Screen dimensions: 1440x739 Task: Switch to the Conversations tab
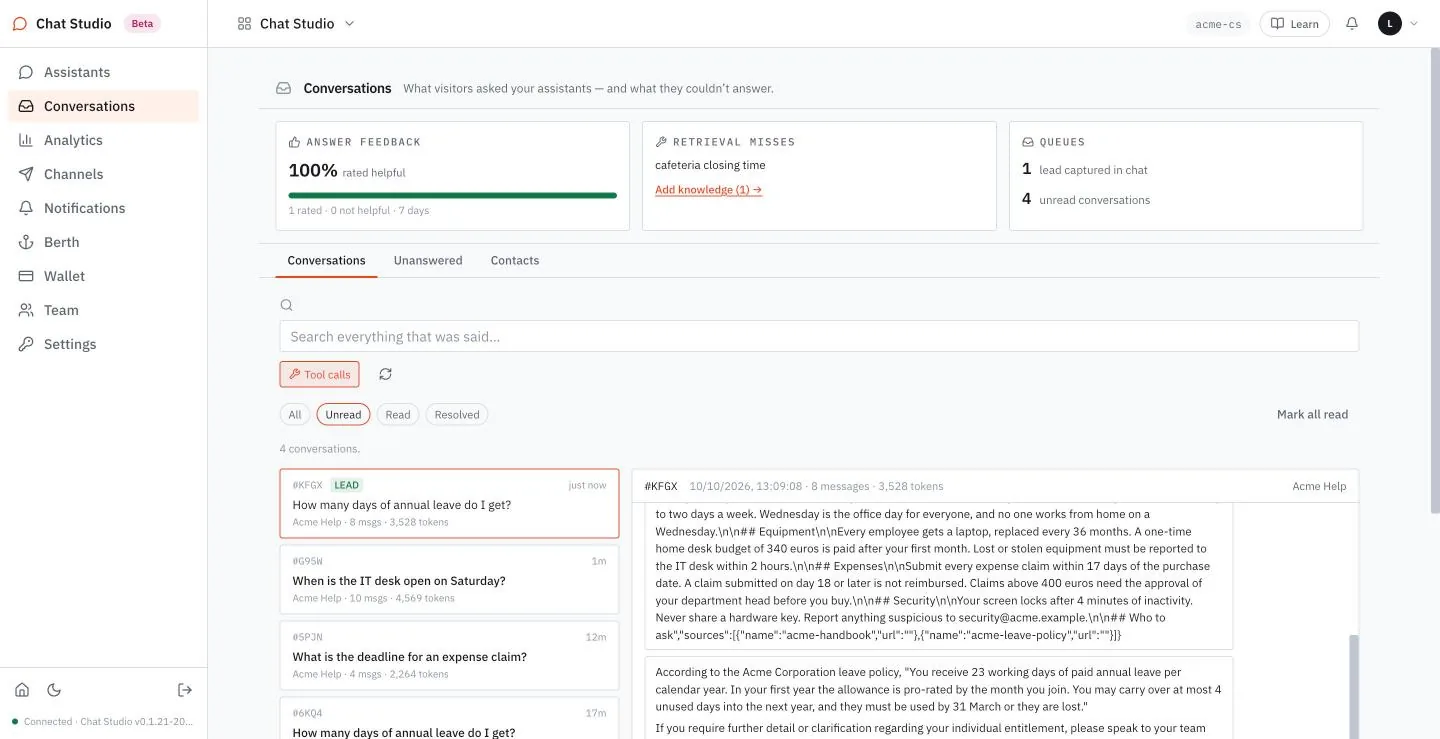point(326,260)
